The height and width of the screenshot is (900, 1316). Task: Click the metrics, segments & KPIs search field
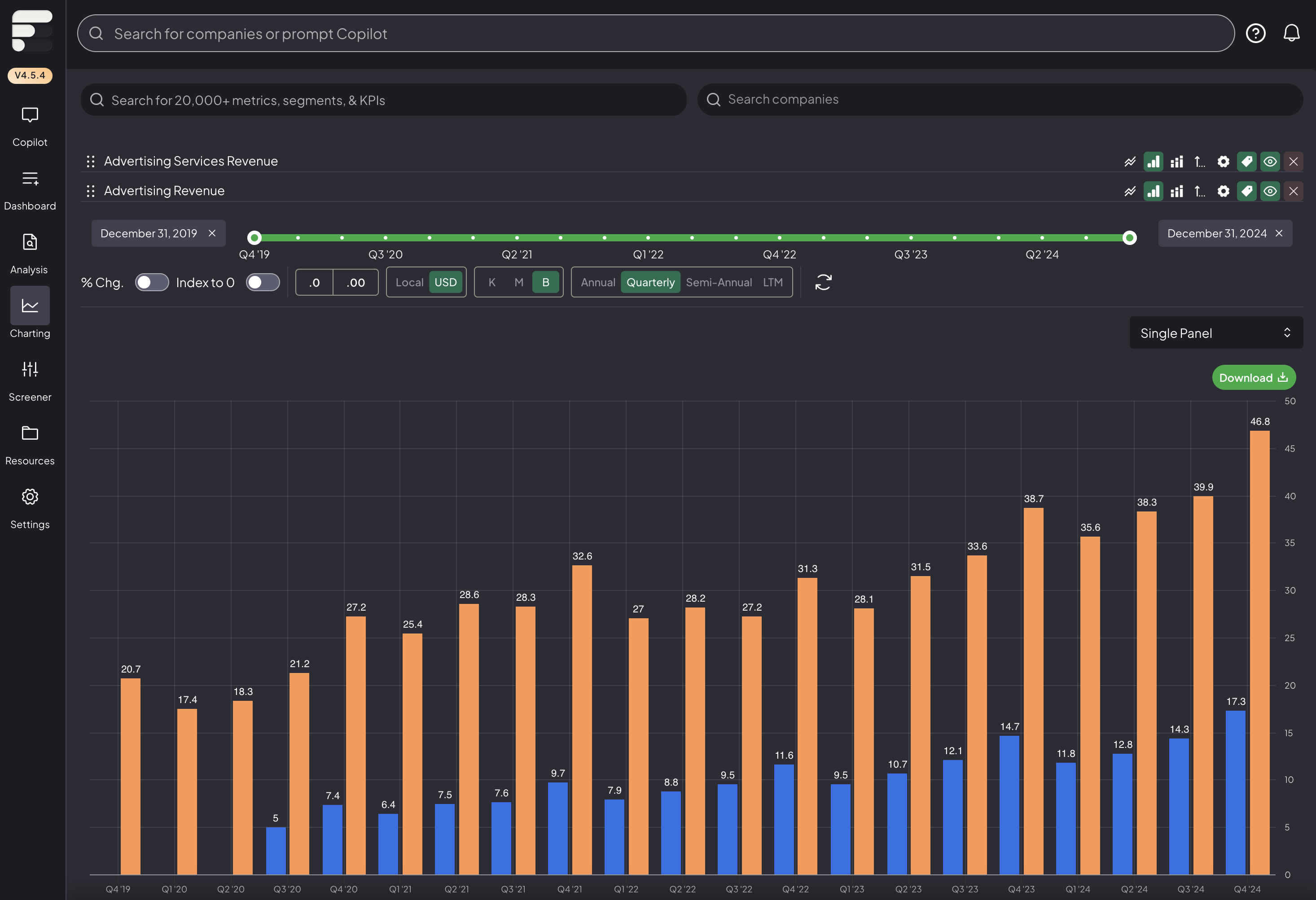point(383,100)
